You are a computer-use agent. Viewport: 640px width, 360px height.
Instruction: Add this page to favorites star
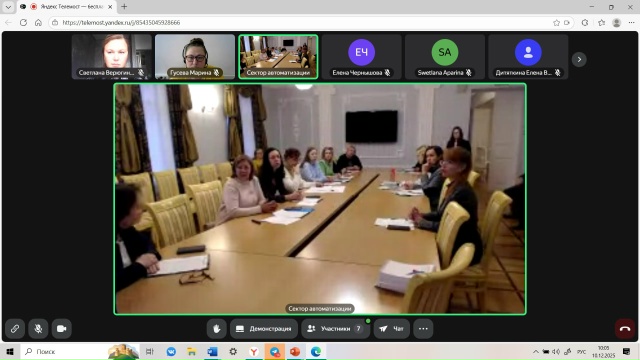pyautogui.click(x=556, y=22)
